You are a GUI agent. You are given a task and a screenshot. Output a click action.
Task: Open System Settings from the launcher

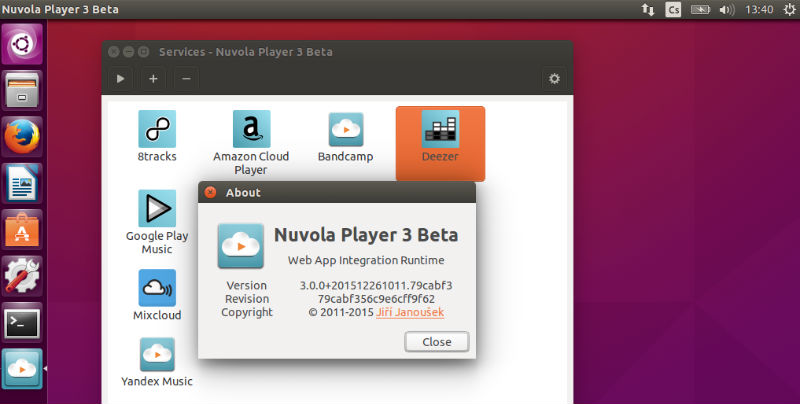coord(21,276)
